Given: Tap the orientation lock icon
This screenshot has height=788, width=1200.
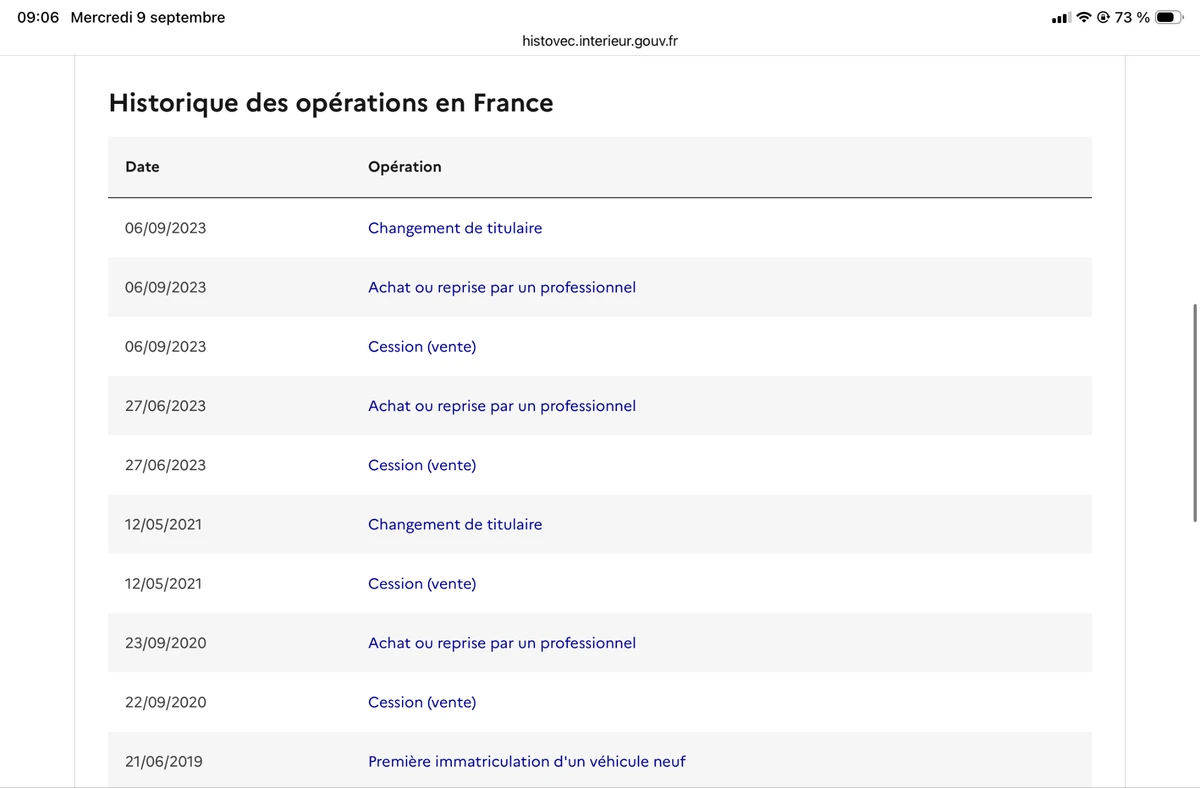Looking at the screenshot, I should pos(1104,18).
